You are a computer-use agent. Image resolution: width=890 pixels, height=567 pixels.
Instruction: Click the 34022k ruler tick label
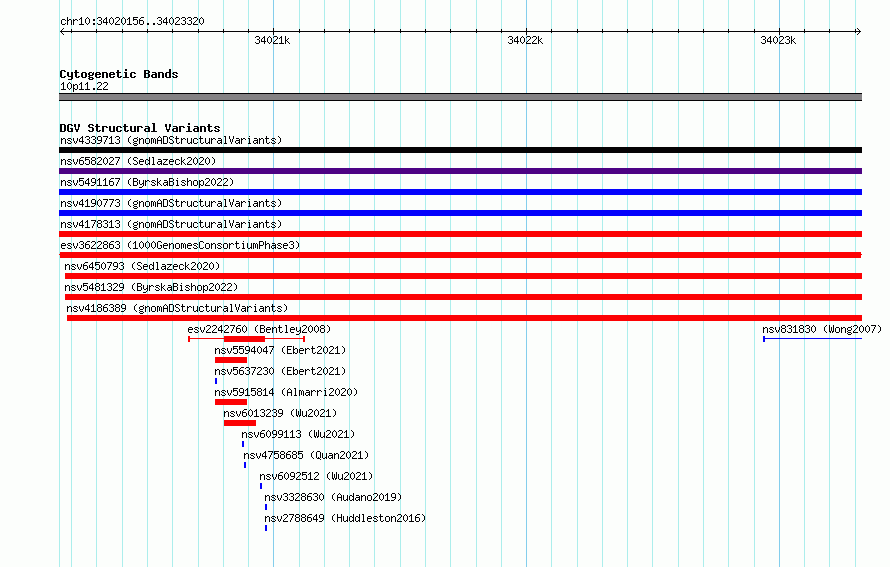[x=525, y=40]
